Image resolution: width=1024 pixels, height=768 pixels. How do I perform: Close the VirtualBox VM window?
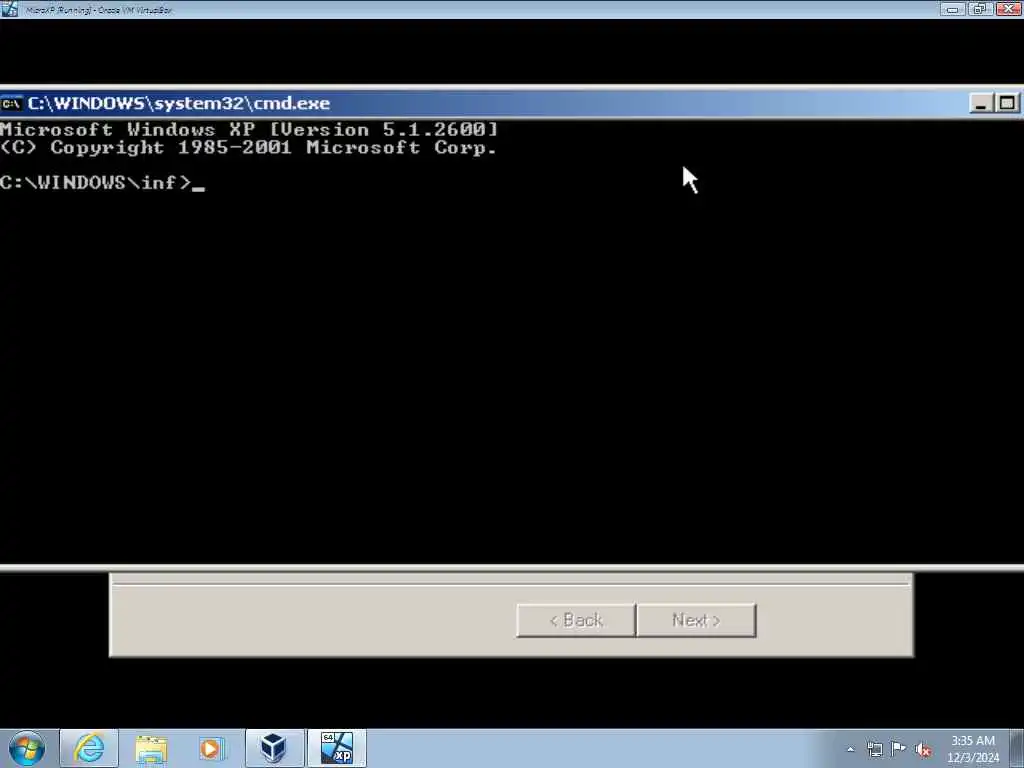[x=1008, y=9]
